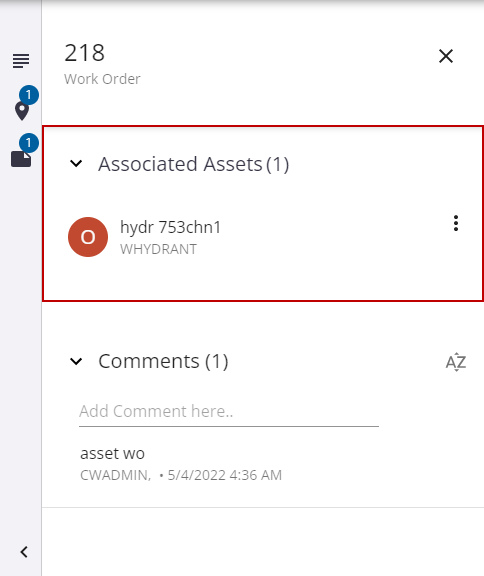This screenshot has width=484, height=576.
Task: Click the badge count on notes icon
Action: pos(29,143)
